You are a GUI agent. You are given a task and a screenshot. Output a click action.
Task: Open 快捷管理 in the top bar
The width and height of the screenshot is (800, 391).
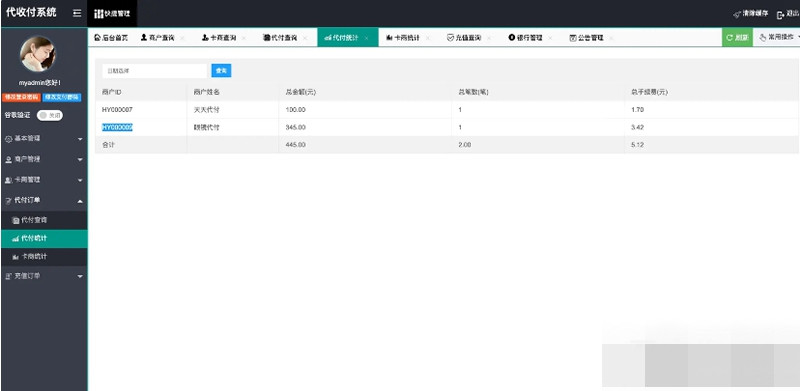[112, 14]
